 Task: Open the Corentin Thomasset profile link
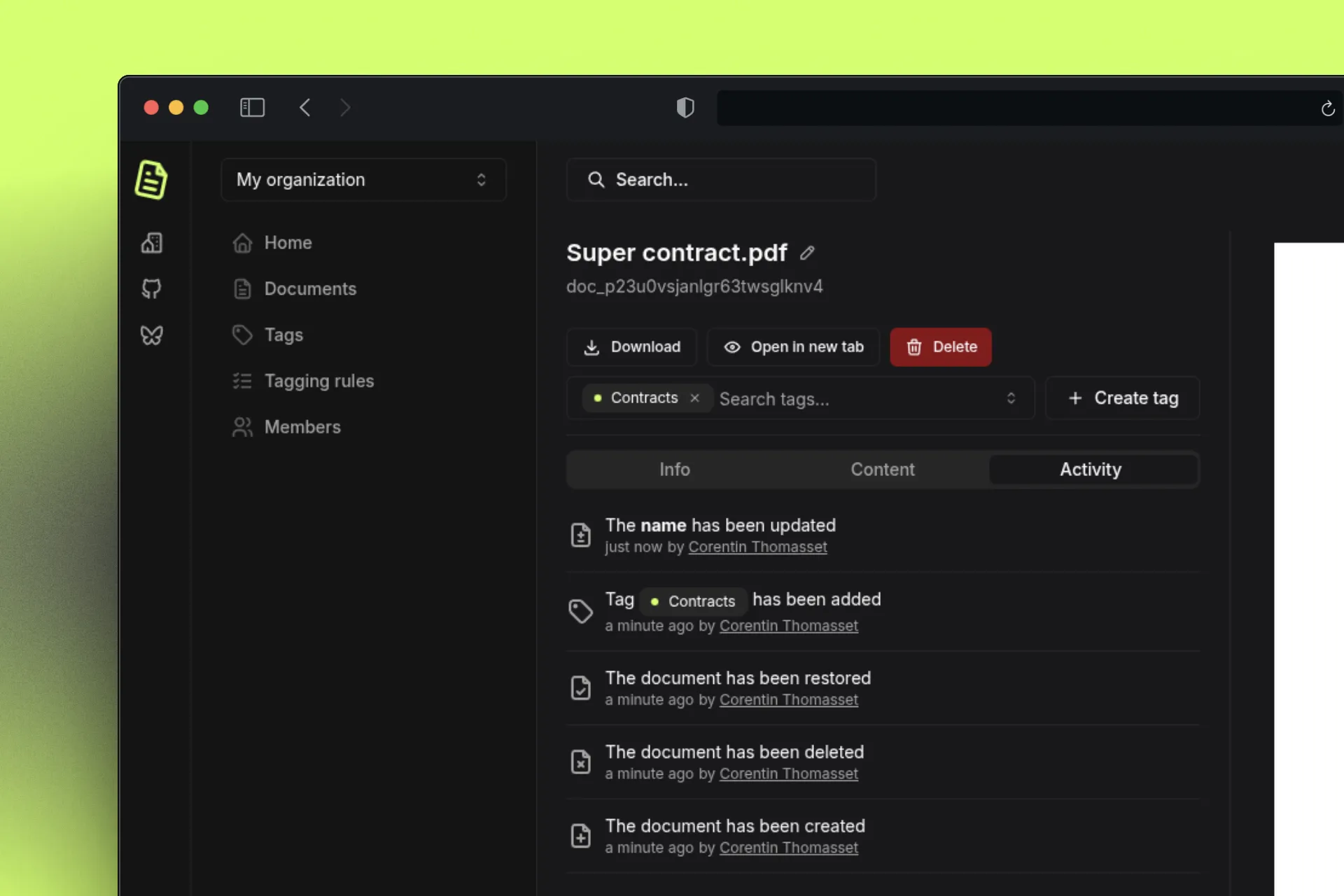coord(757,547)
